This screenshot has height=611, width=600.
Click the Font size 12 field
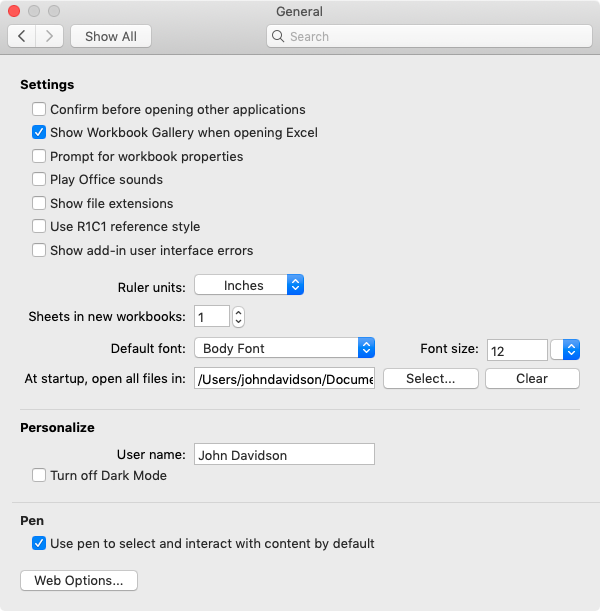click(517, 350)
